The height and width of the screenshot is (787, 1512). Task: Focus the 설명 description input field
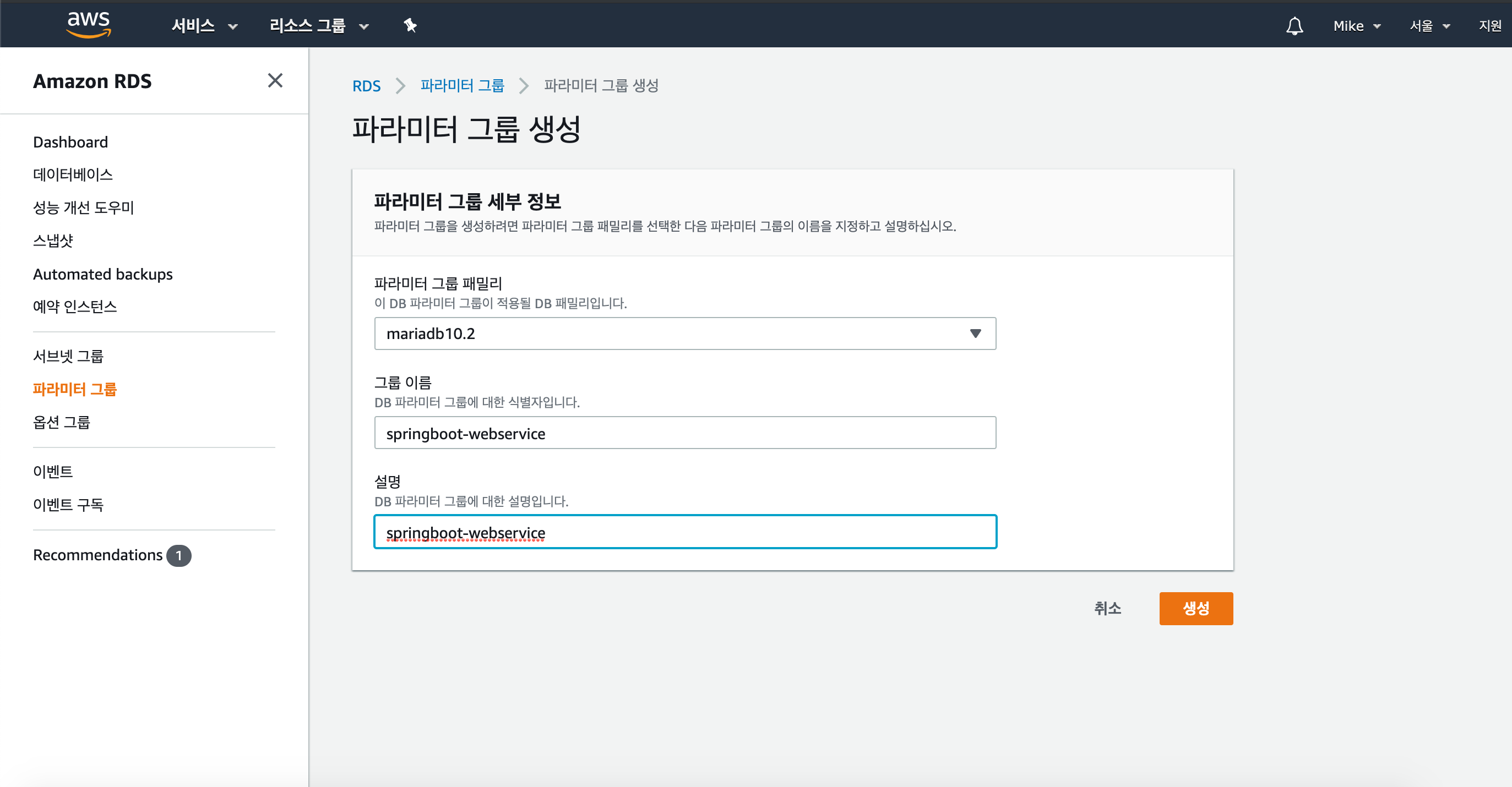(x=684, y=532)
